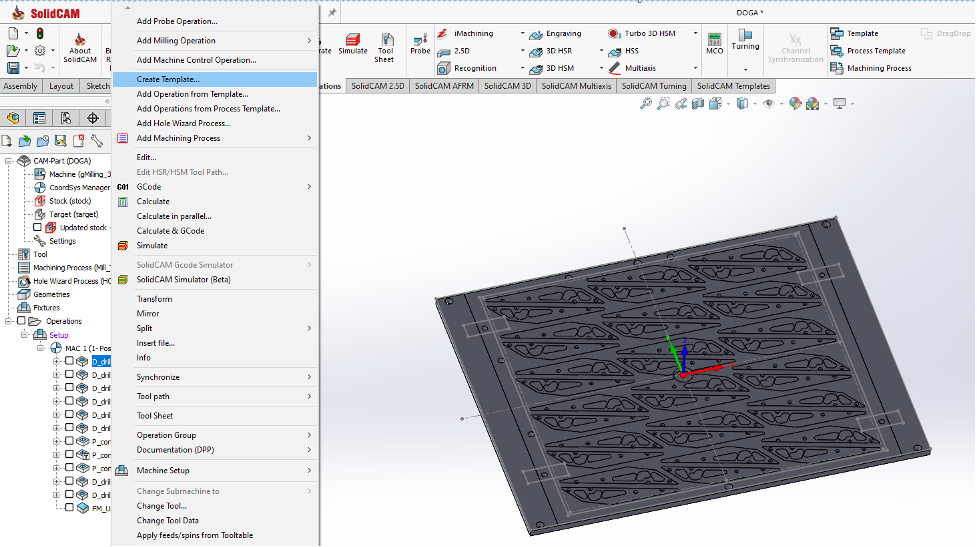Click the Simulate icon in the ribbon
This screenshot has width=977, height=547.
pos(353,40)
